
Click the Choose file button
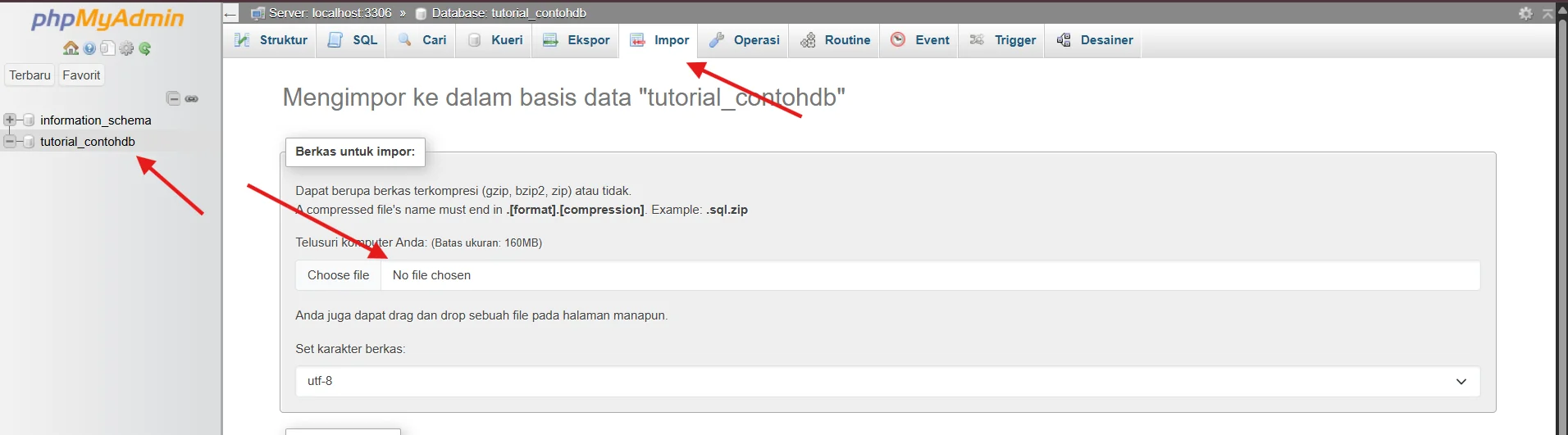coord(338,275)
